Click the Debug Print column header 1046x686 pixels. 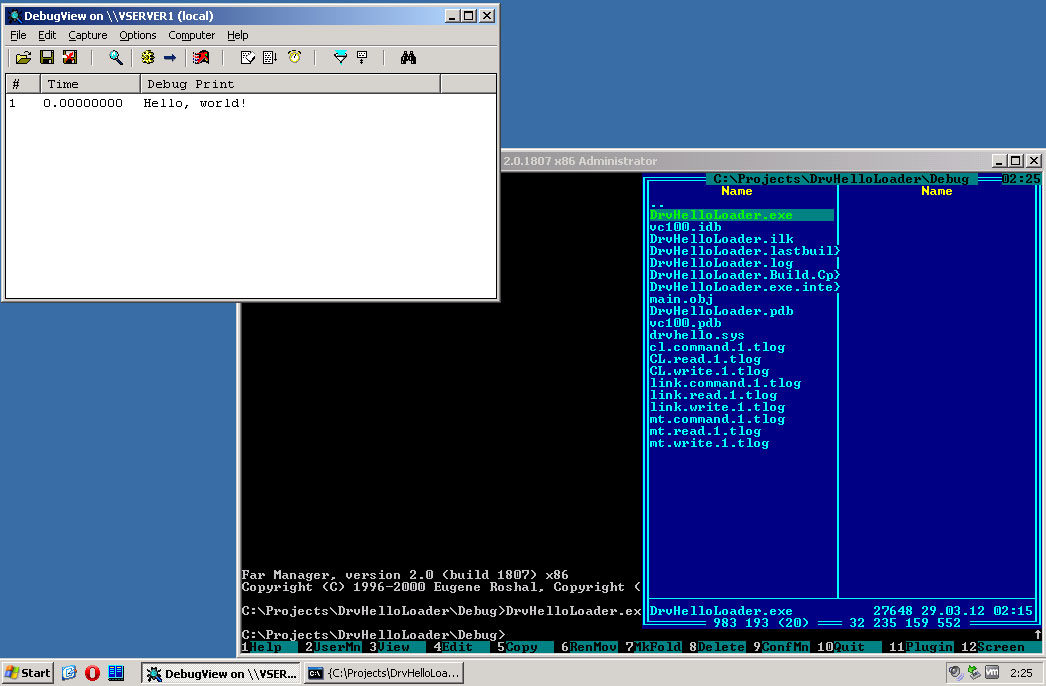pyautogui.click(x=290, y=84)
